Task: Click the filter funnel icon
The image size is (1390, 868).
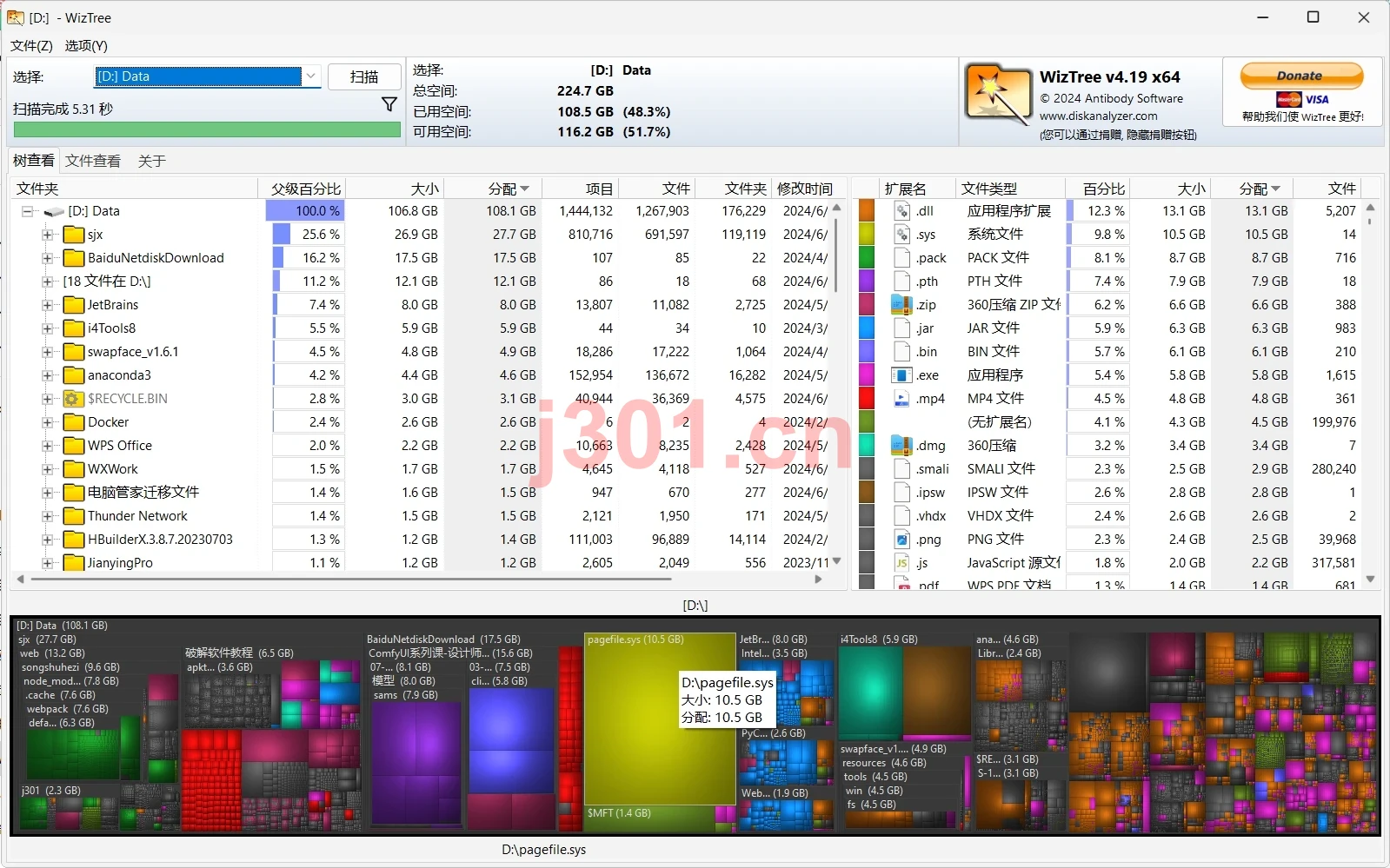Action: pos(389,104)
